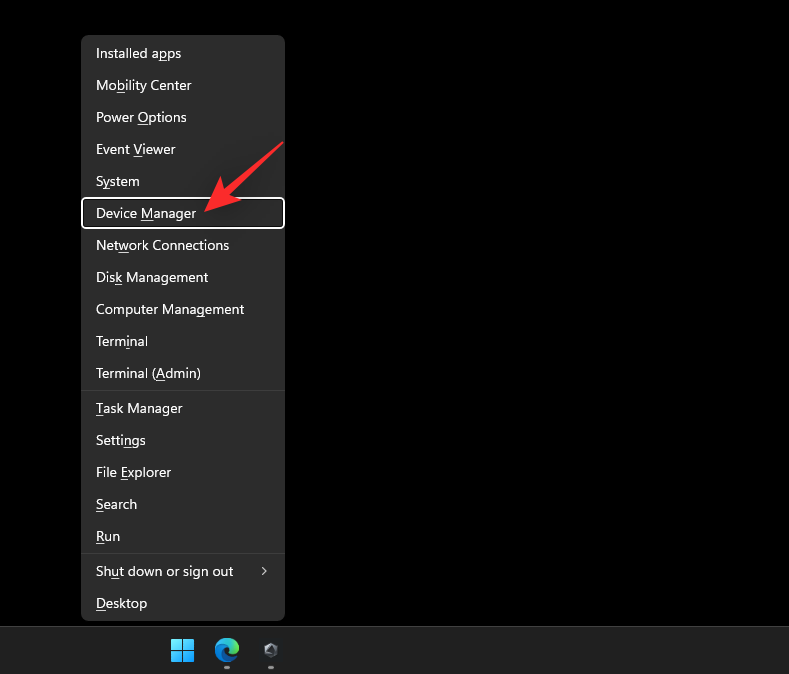The width and height of the screenshot is (789, 674).
Task: Click the Windows Start button
Action: [x=183, y=650]
